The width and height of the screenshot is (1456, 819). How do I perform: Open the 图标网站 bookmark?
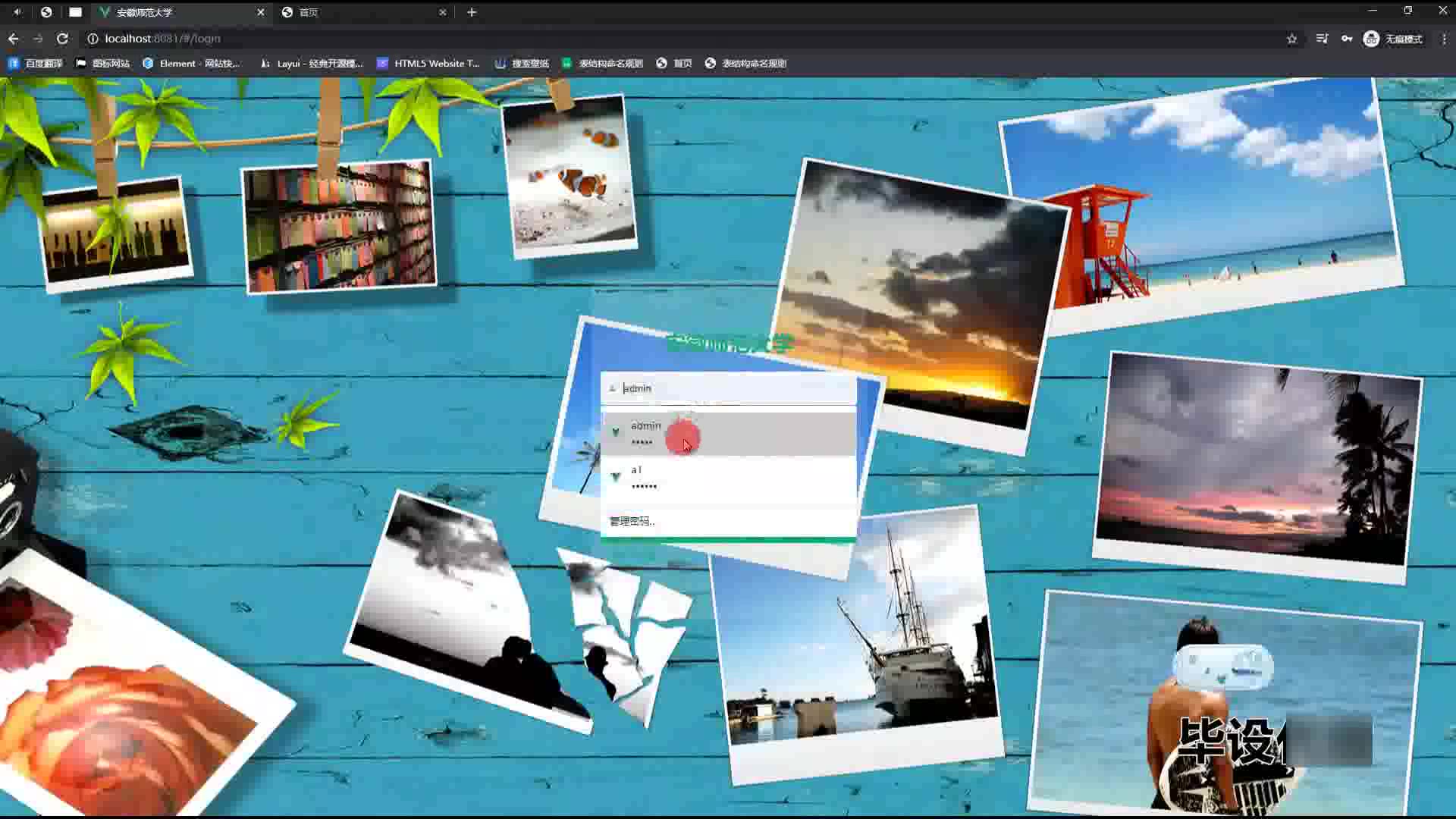(102, 64)
